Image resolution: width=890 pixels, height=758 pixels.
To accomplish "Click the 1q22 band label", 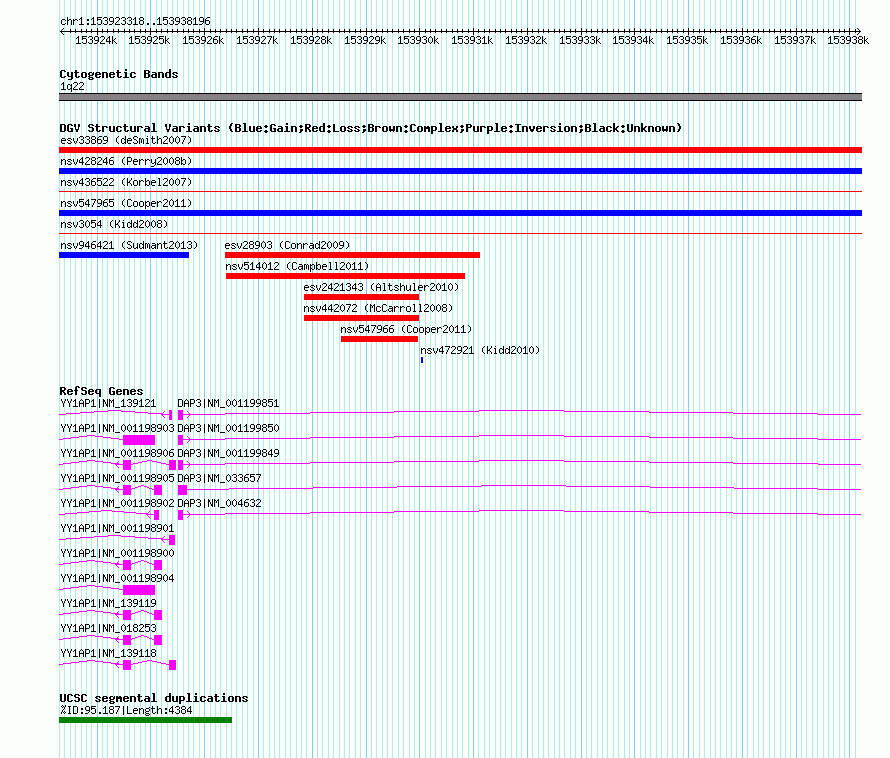I will 72,86.
